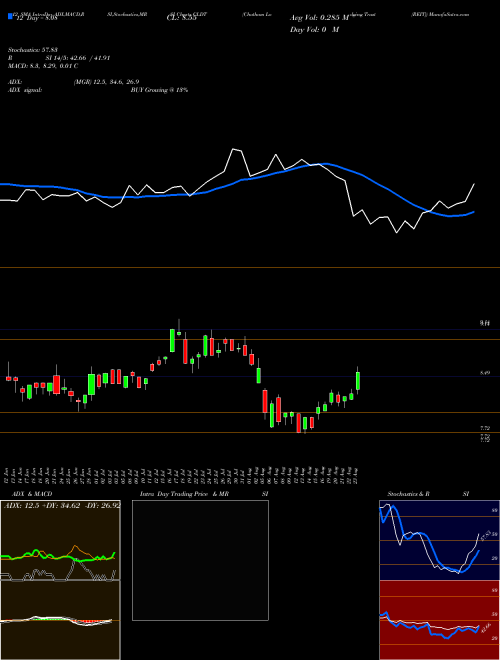This screenshot has height=660, width=500.
Task: Click the 'CL: 8.55' closing price text
Action: (x=181, y=19)
